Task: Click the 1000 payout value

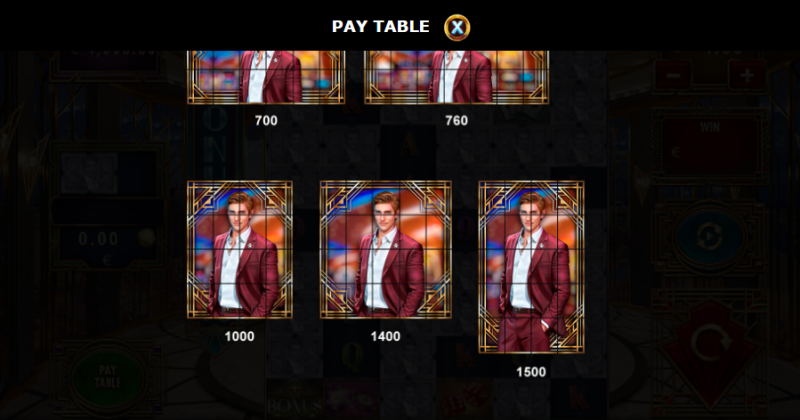Action: [239, 336]
